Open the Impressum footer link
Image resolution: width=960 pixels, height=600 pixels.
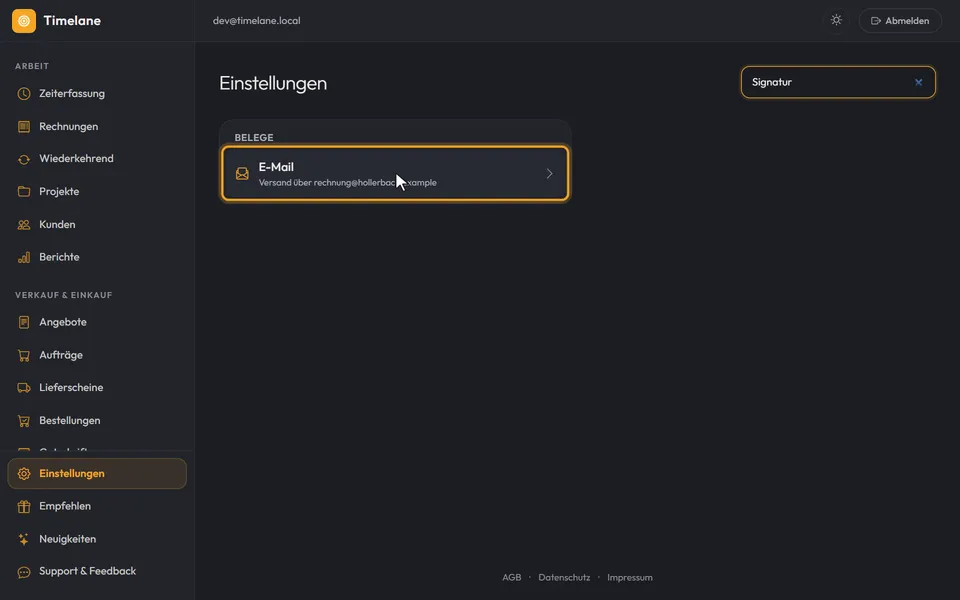pos(630,577)
